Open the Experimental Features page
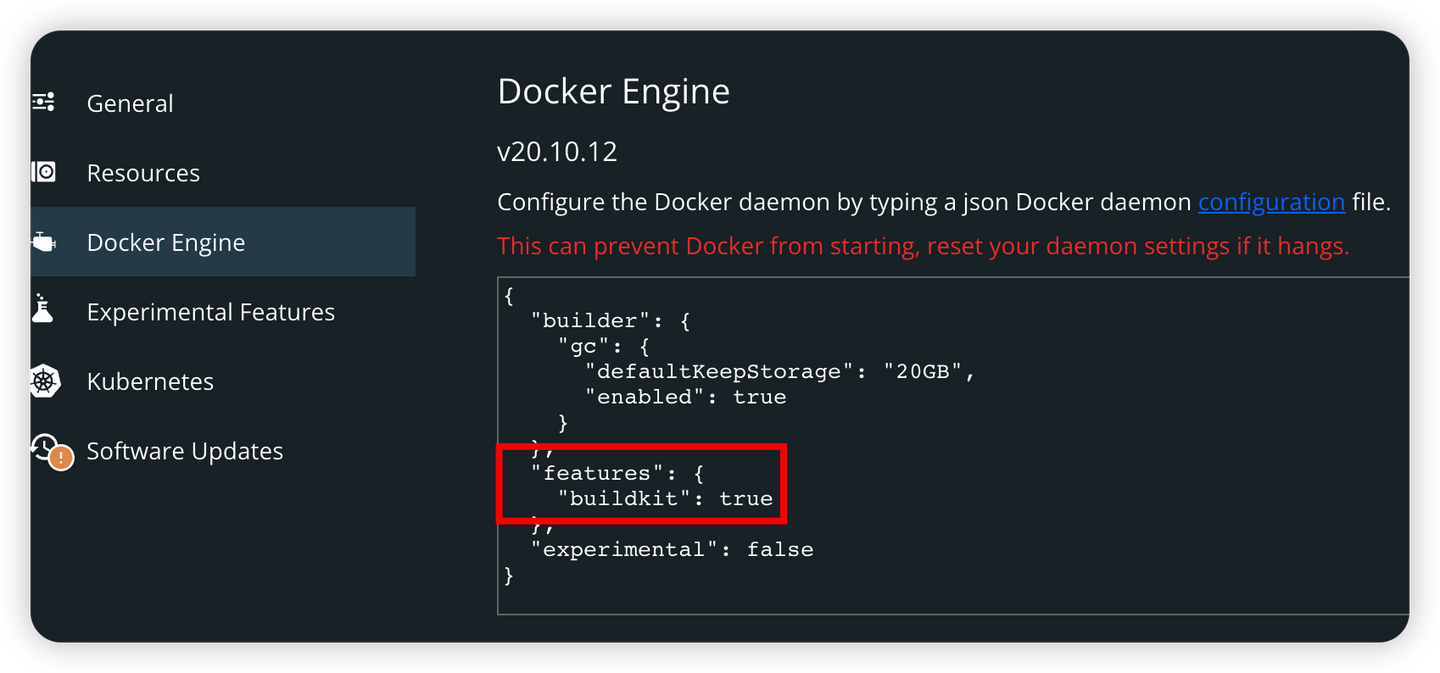This screenshot has width=1440, height=673. point(211,311)
